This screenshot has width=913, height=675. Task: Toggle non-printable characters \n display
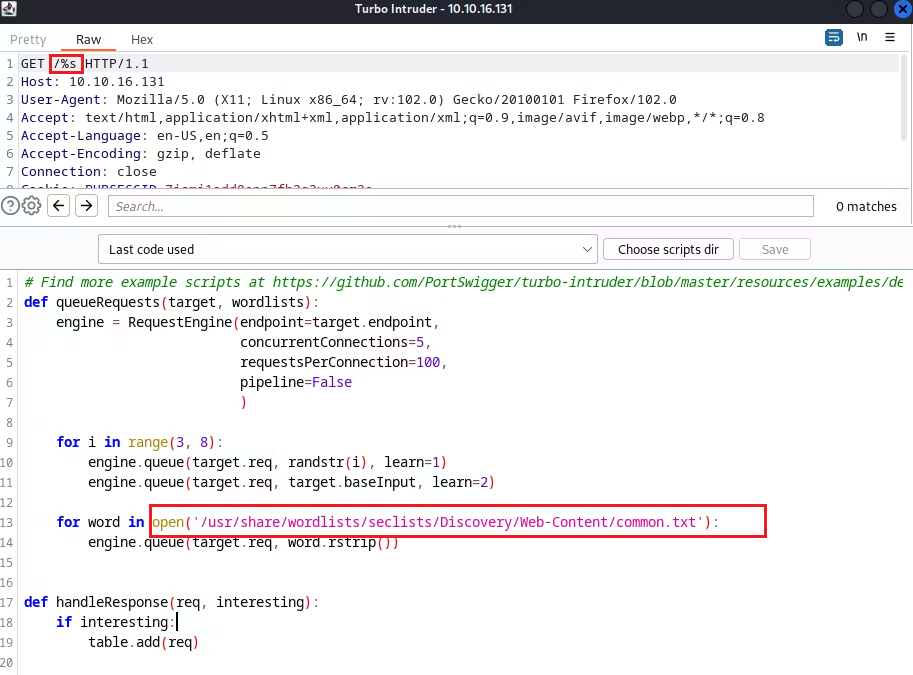click(x=862, y=37)
